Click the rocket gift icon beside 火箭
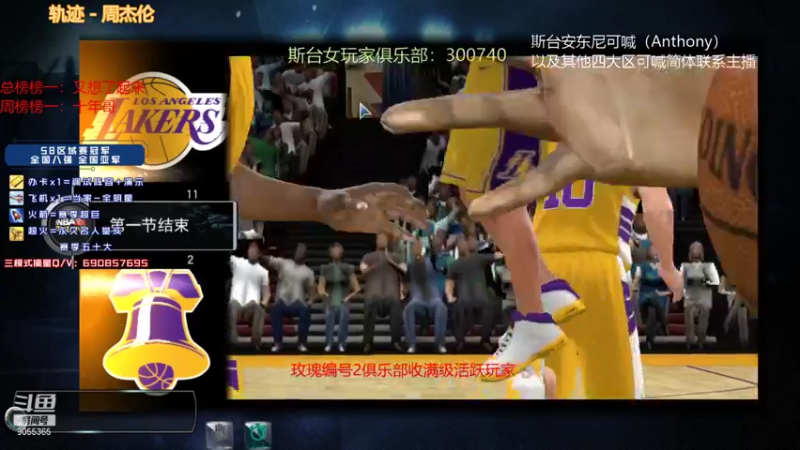 (x=16, y=215)
